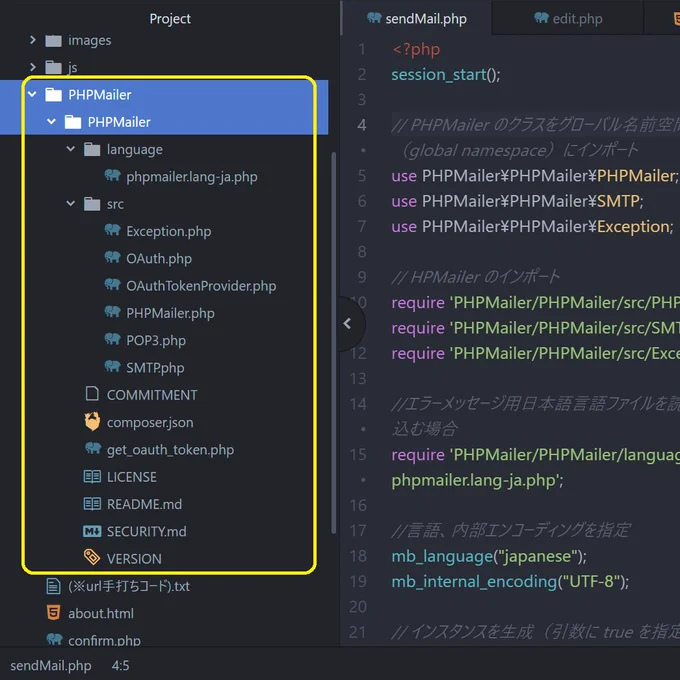This screenshot has height=680, width=680.
Task: Click the top-level PHPMailer folder icon
Action: click(x=53, y=95)
